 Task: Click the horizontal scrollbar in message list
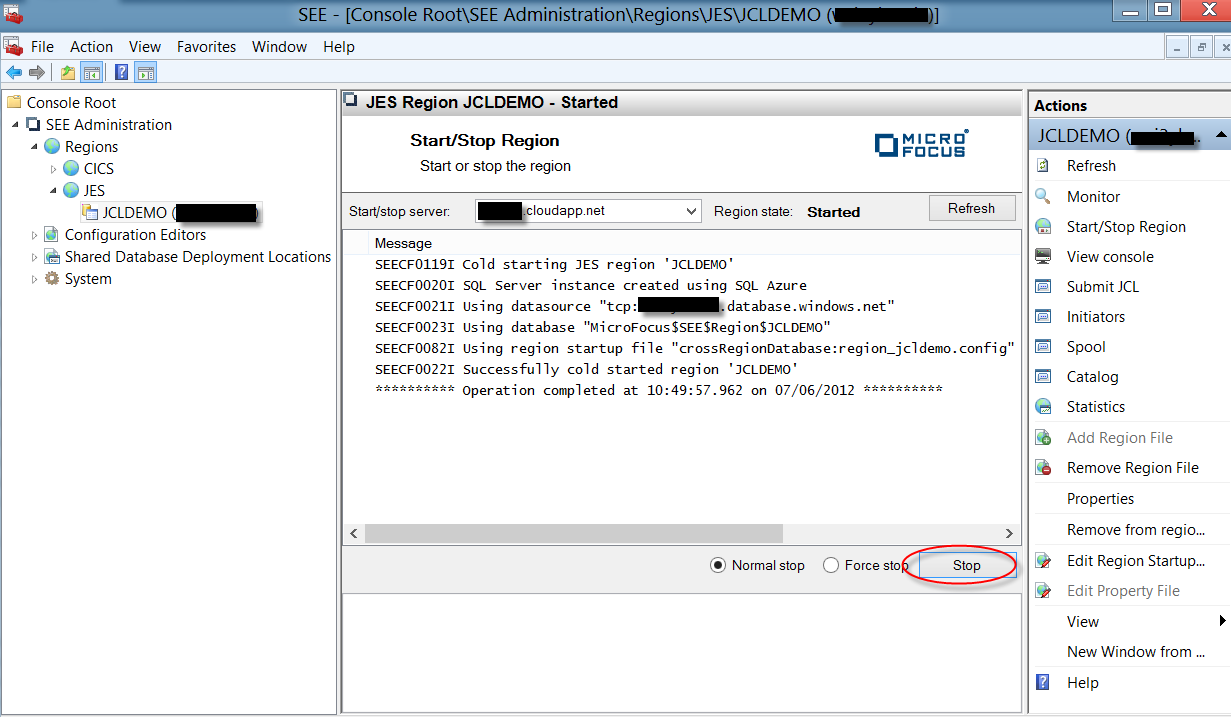[x=600, y=534]
